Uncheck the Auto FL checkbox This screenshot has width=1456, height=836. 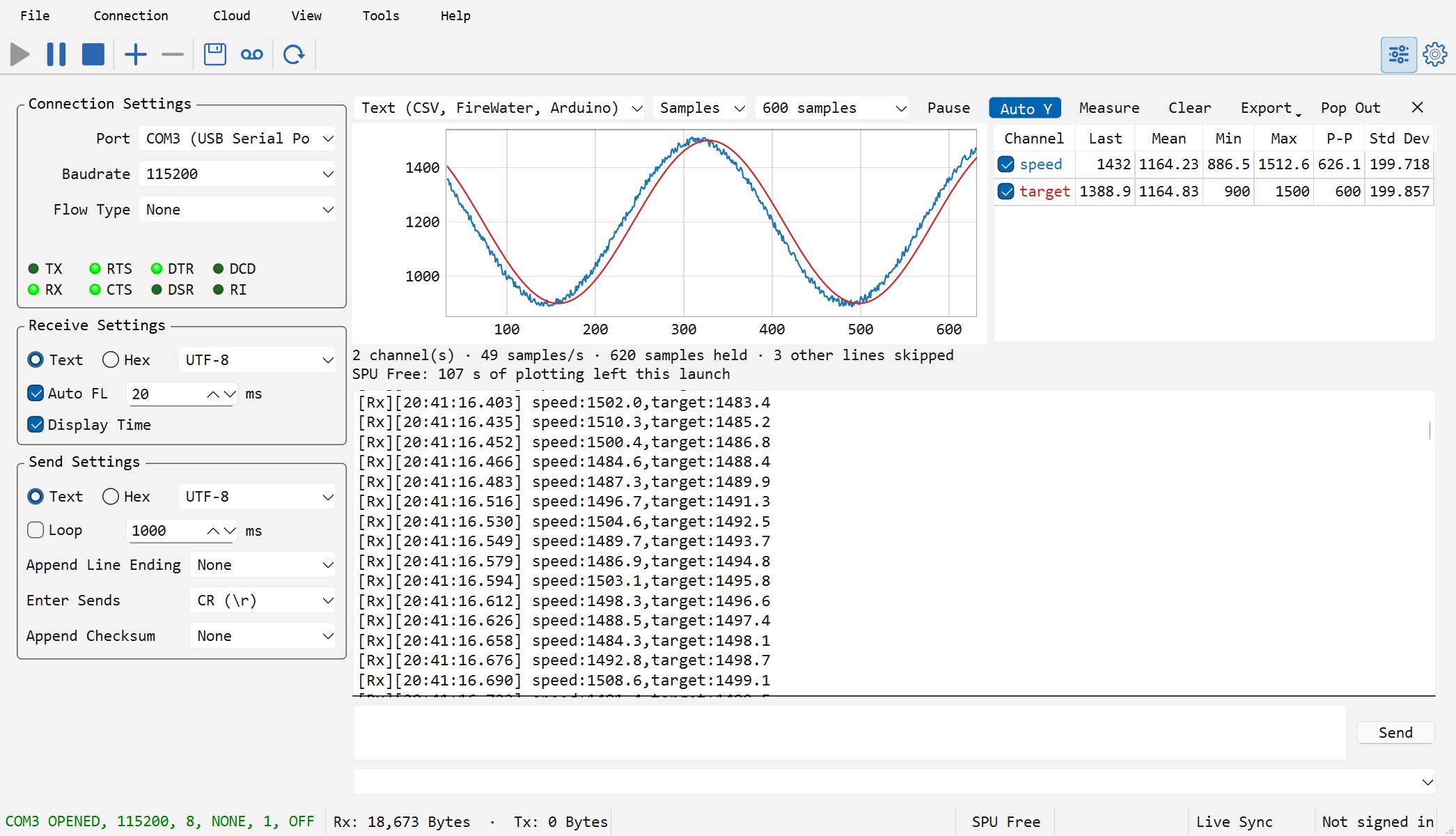(36, 394)
